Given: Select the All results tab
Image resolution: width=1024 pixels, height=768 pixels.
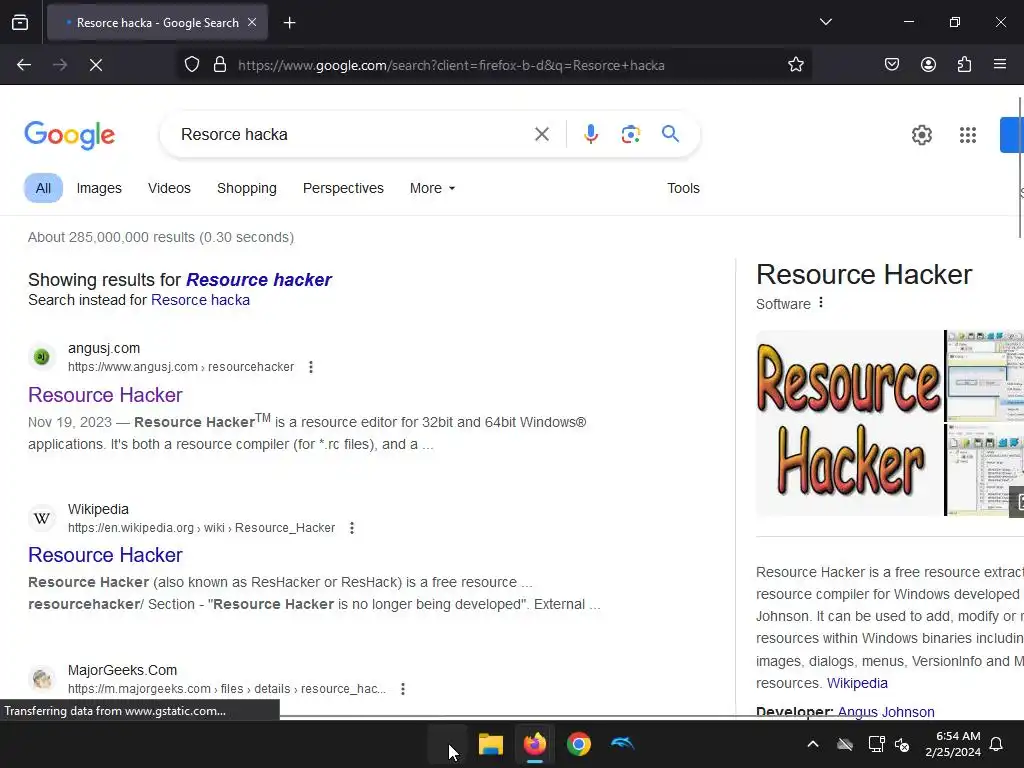Looking at the screenshot, I should (x=43, y=188).
